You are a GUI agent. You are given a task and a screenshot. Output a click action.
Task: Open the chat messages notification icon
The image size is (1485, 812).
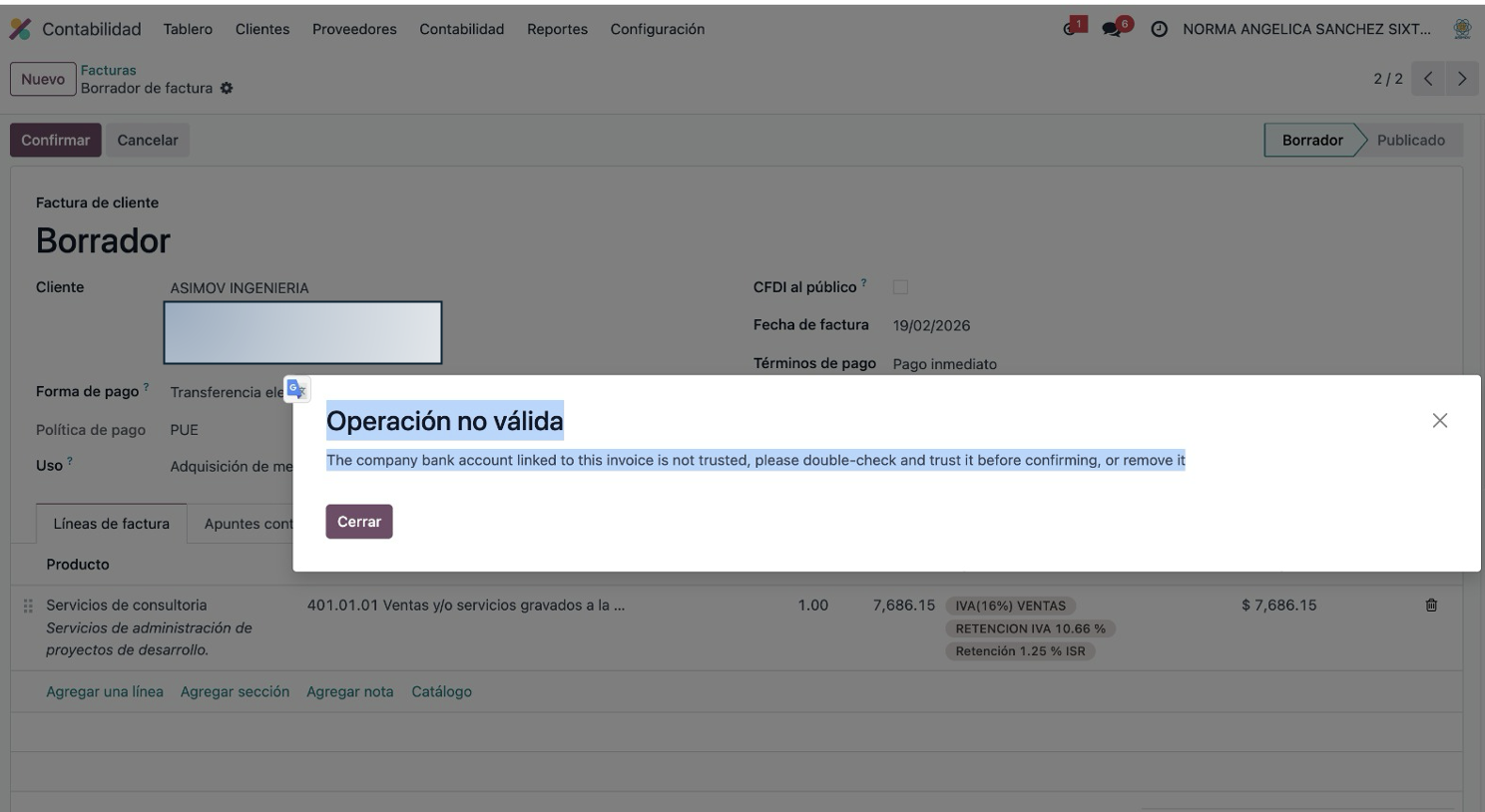(1113, 29)
